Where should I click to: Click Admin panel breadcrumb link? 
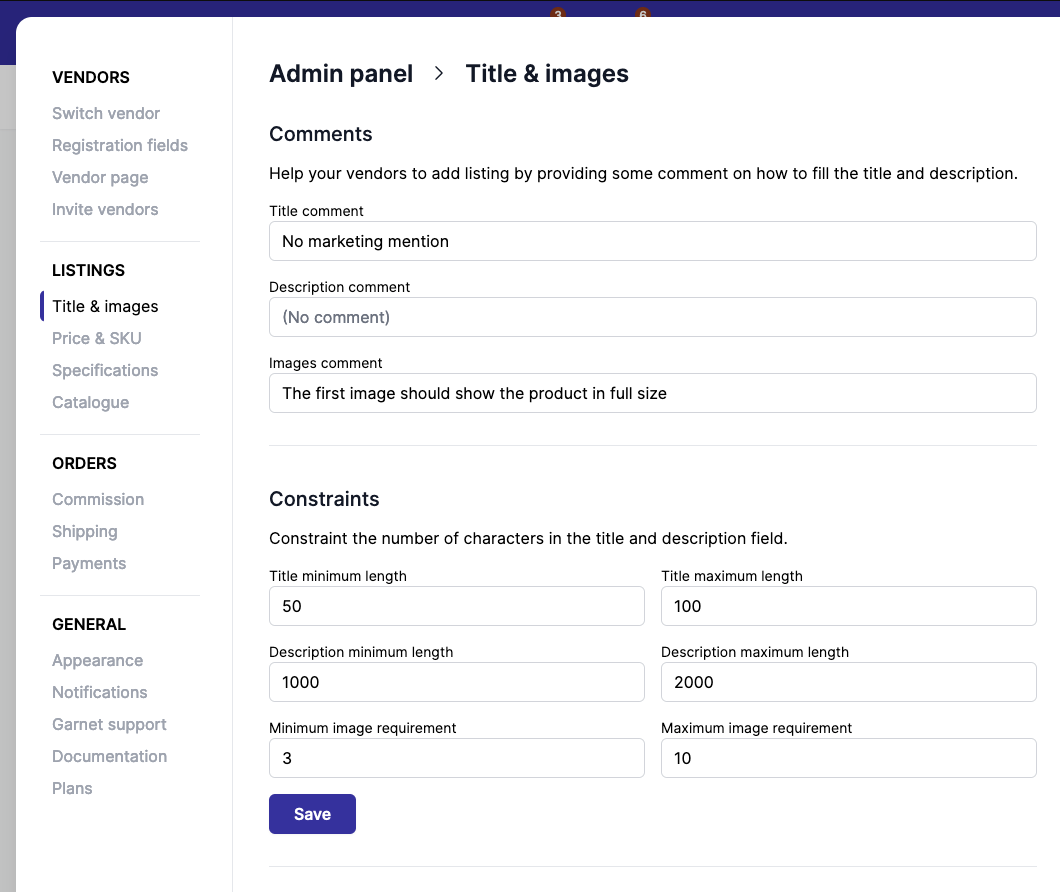pyautogui.click(x=341, y=74)
